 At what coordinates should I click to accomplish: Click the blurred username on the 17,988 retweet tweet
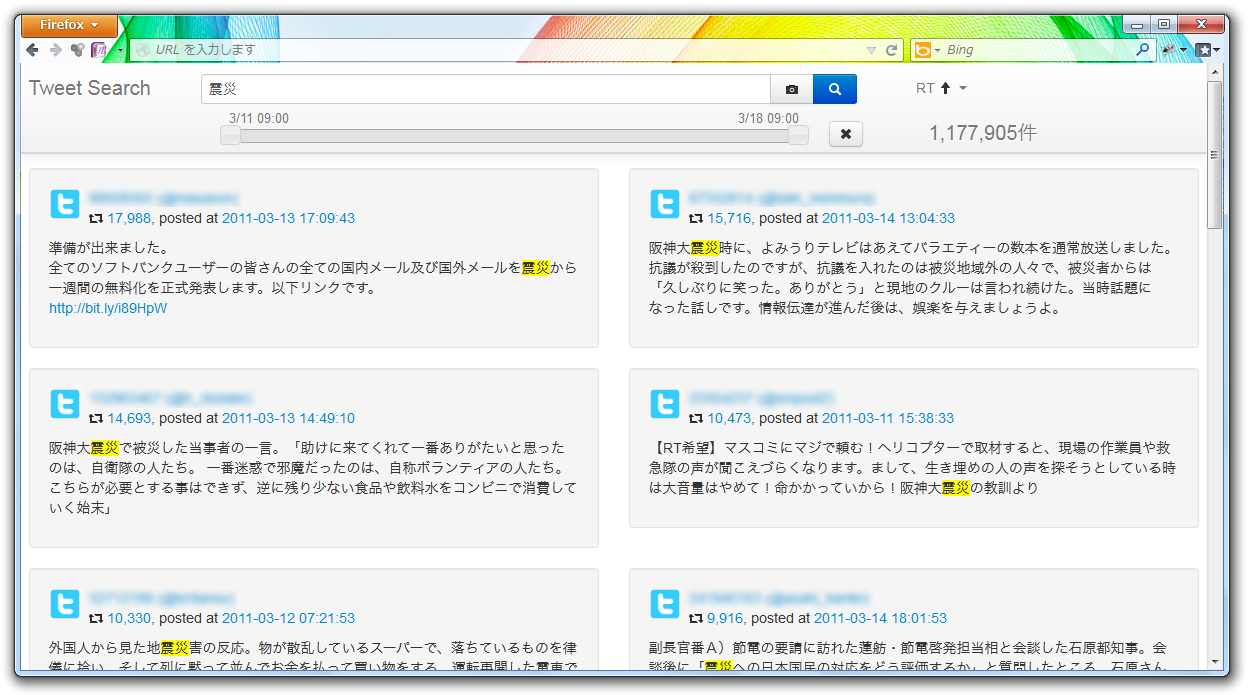point(164,198)
